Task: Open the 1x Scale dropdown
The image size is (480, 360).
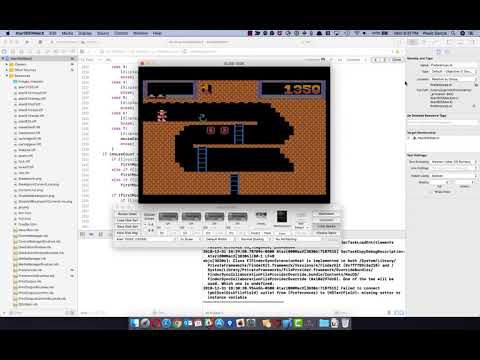Action: click(x=190, y=239)
